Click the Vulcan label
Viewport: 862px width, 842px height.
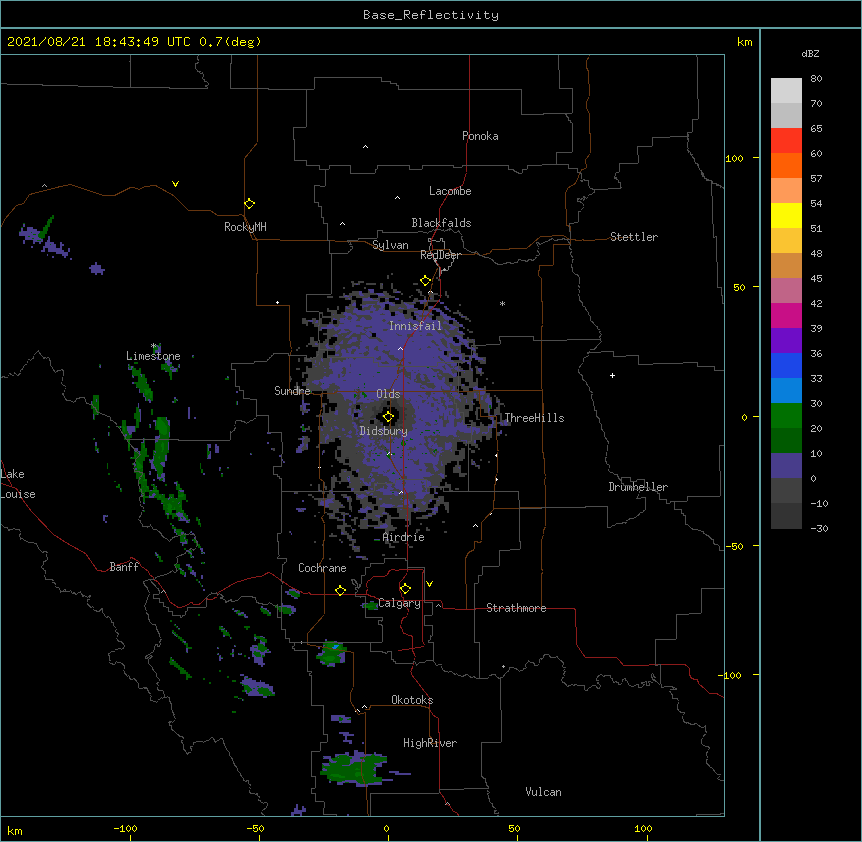tap(543, 792)
